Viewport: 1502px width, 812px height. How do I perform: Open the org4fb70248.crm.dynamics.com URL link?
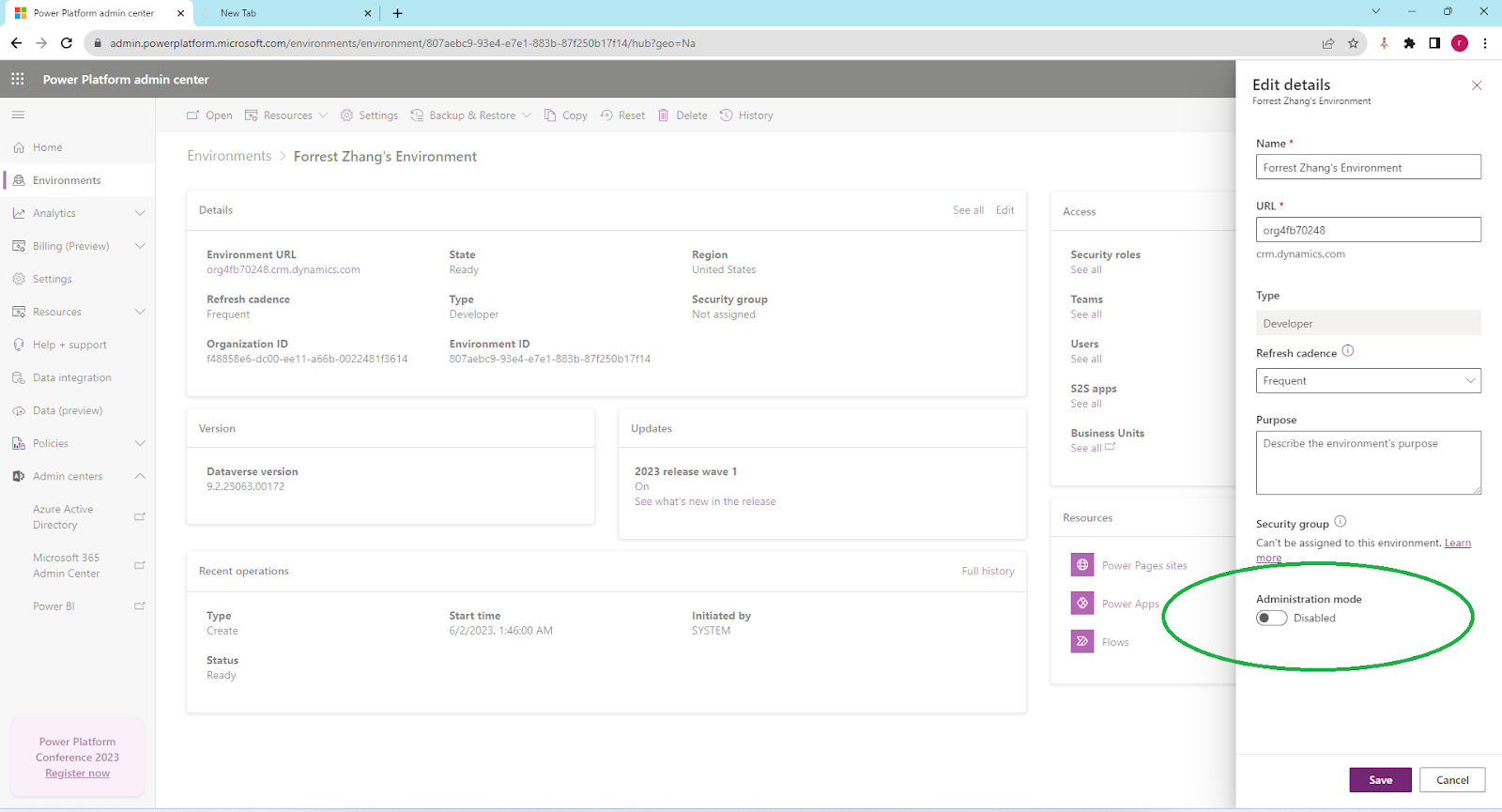pos(284,269)
